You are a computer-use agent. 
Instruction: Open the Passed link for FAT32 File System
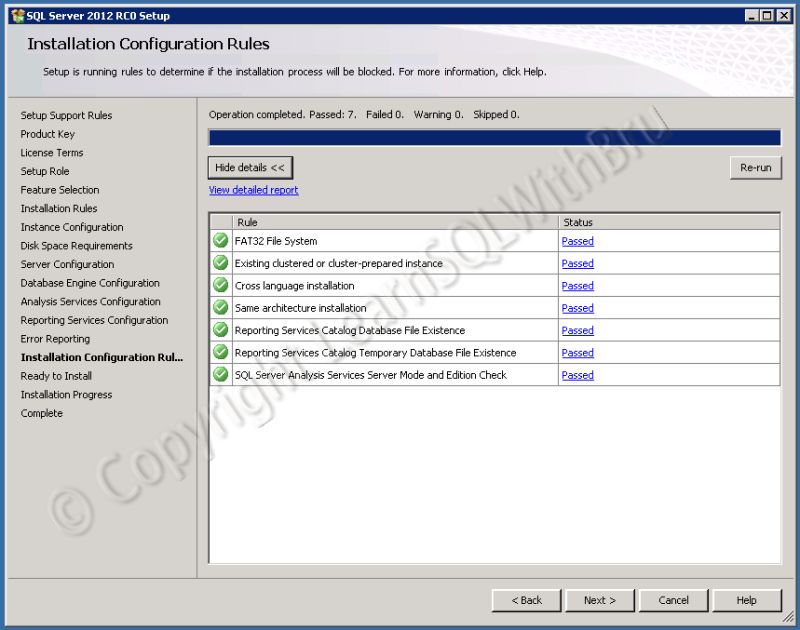(x=577, y=241)
